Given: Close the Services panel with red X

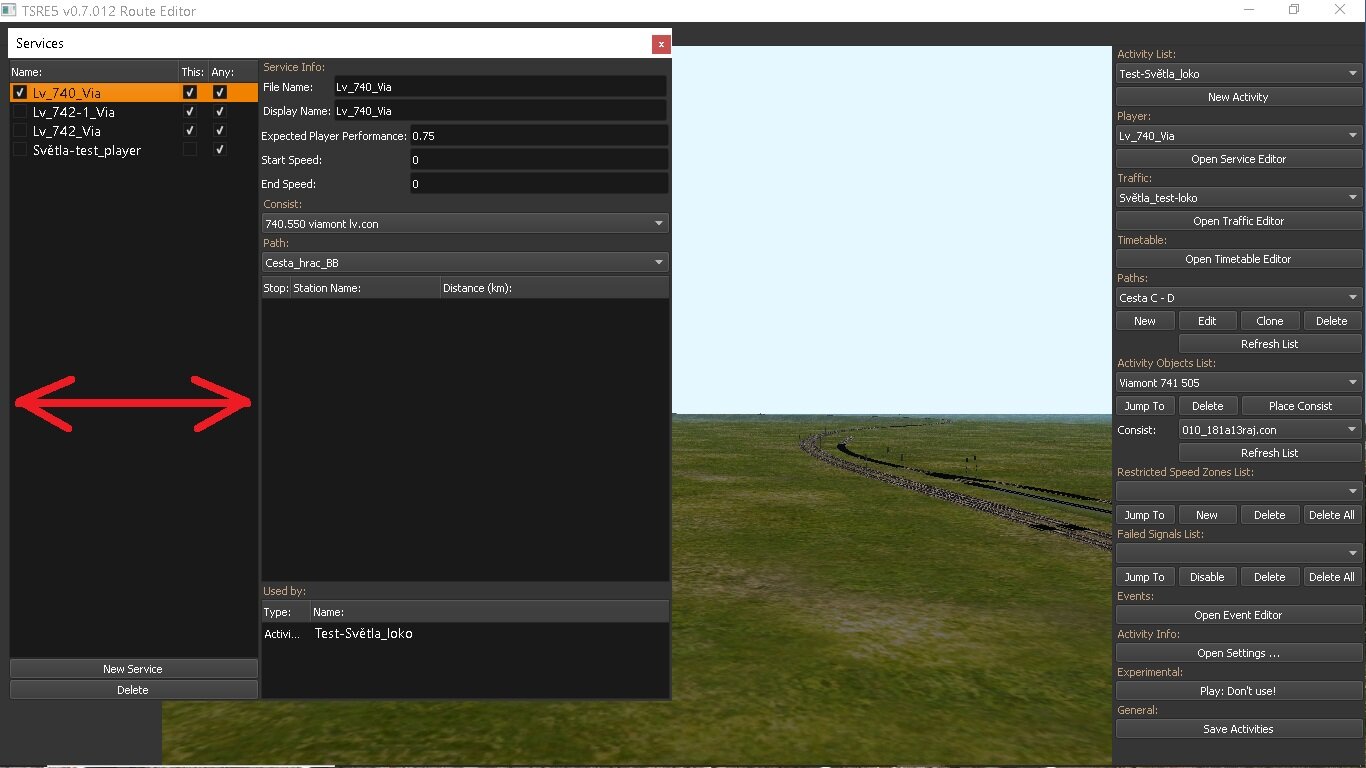Looking at the screenshot, I should point(660,44).
